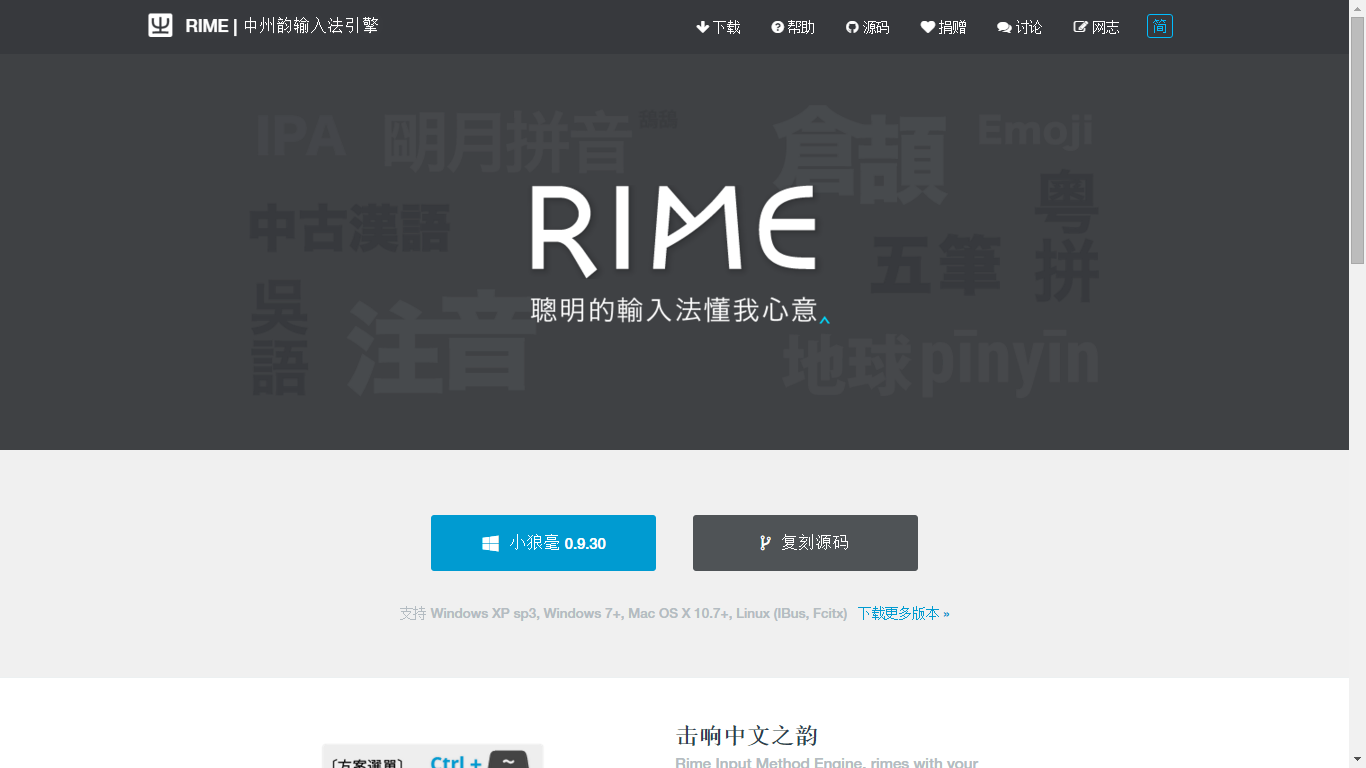Viewport: 1366px width, 768px height.
Task: Click the scrollbar down arrow
Action: (1357, 759)
